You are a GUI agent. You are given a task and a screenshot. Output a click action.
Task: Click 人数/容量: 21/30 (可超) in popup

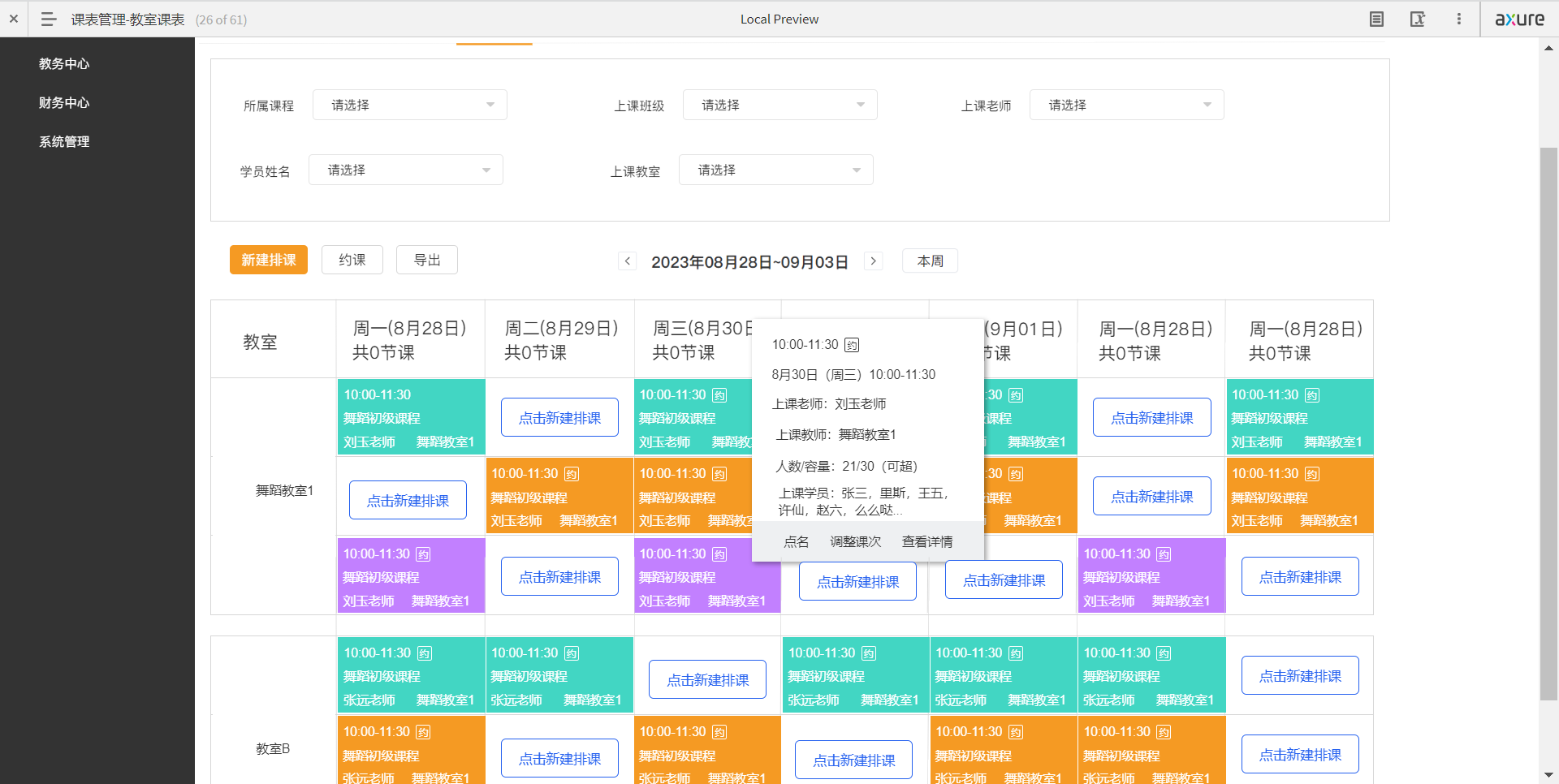(846, 466)
